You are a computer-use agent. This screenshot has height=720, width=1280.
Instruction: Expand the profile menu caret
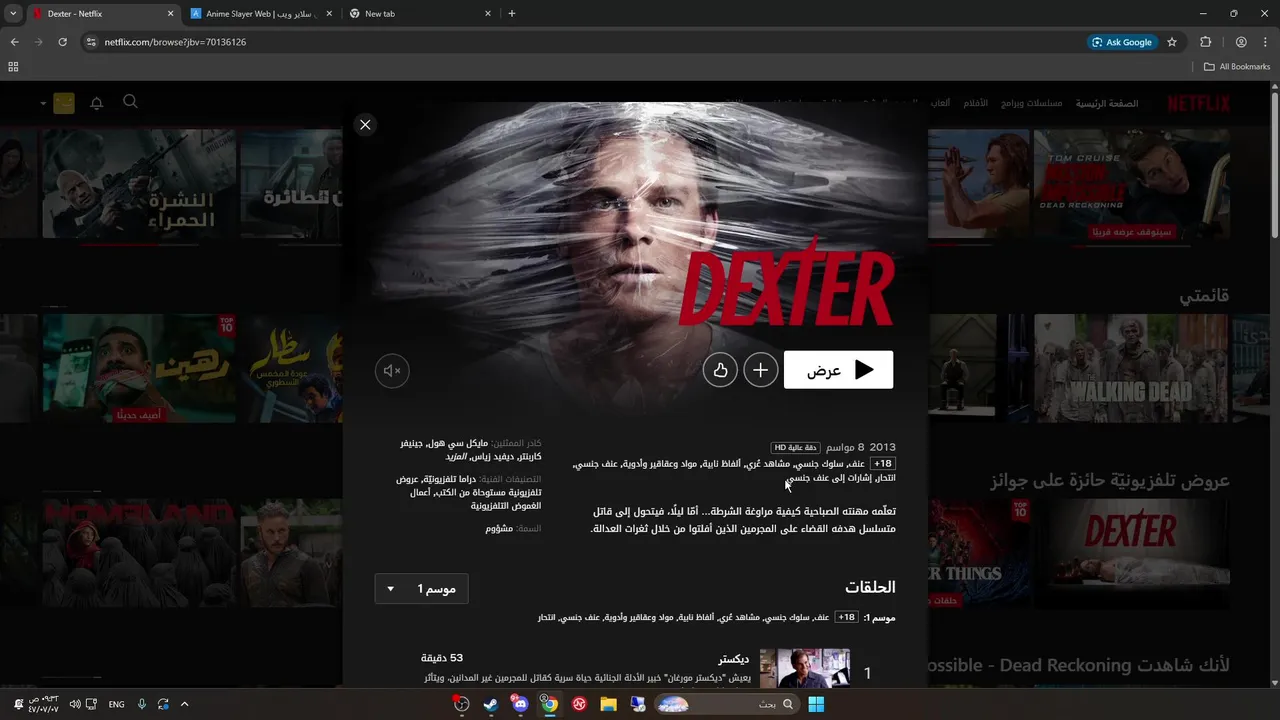coord(44,103)
